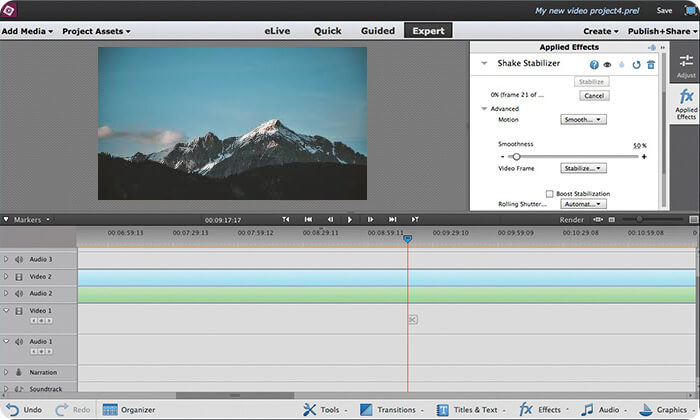Screen dimensions: 700x420
Task: Switch to the Guided tab
Action: pos(378,31)
